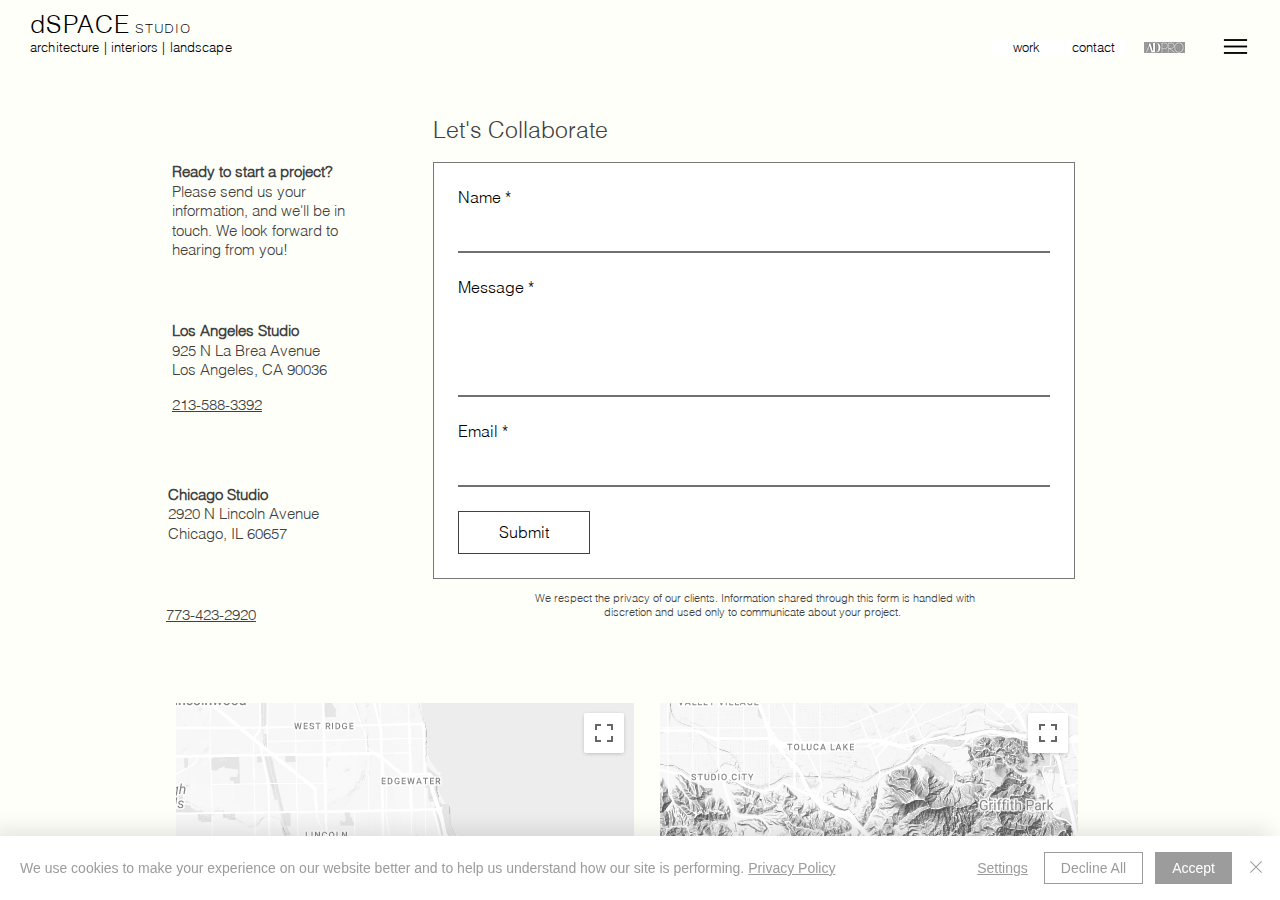Click 'Los Angeles, CA 90036' text
This screenshot has height=900, width=1280.
pyautogui.click(x=250, y=370)
